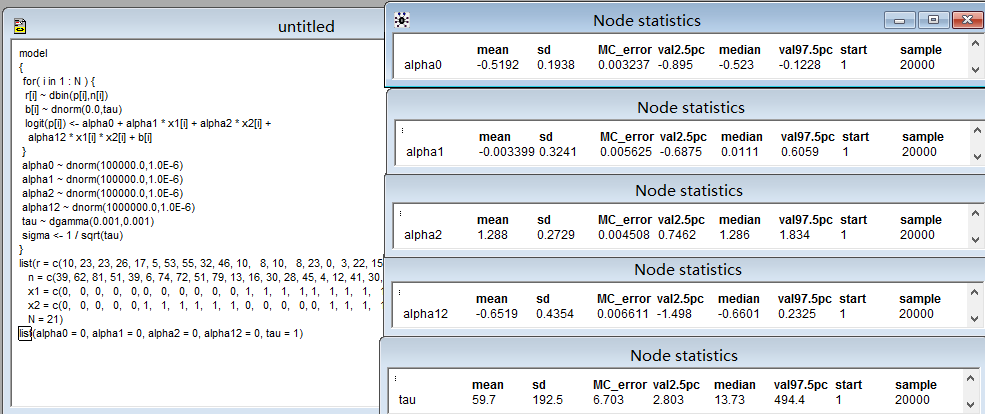Click the 'logit(p[i]) <- alpha0' line
This screenshot has height=414, width=985.
tap(148, 124)
